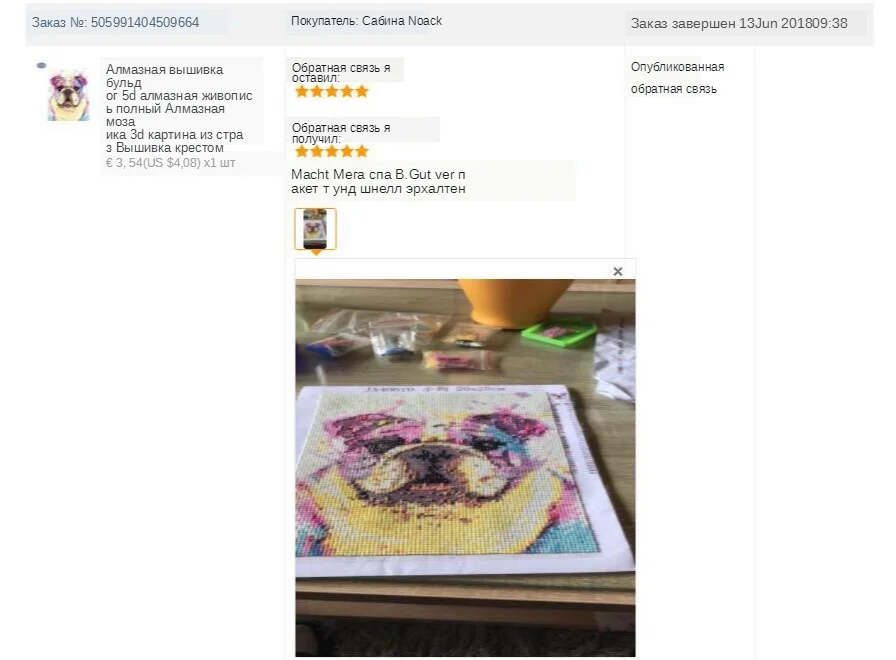Screen dimensions: 896x660
Task: Click the Заказ завершен header text
Action: (683, 23)
